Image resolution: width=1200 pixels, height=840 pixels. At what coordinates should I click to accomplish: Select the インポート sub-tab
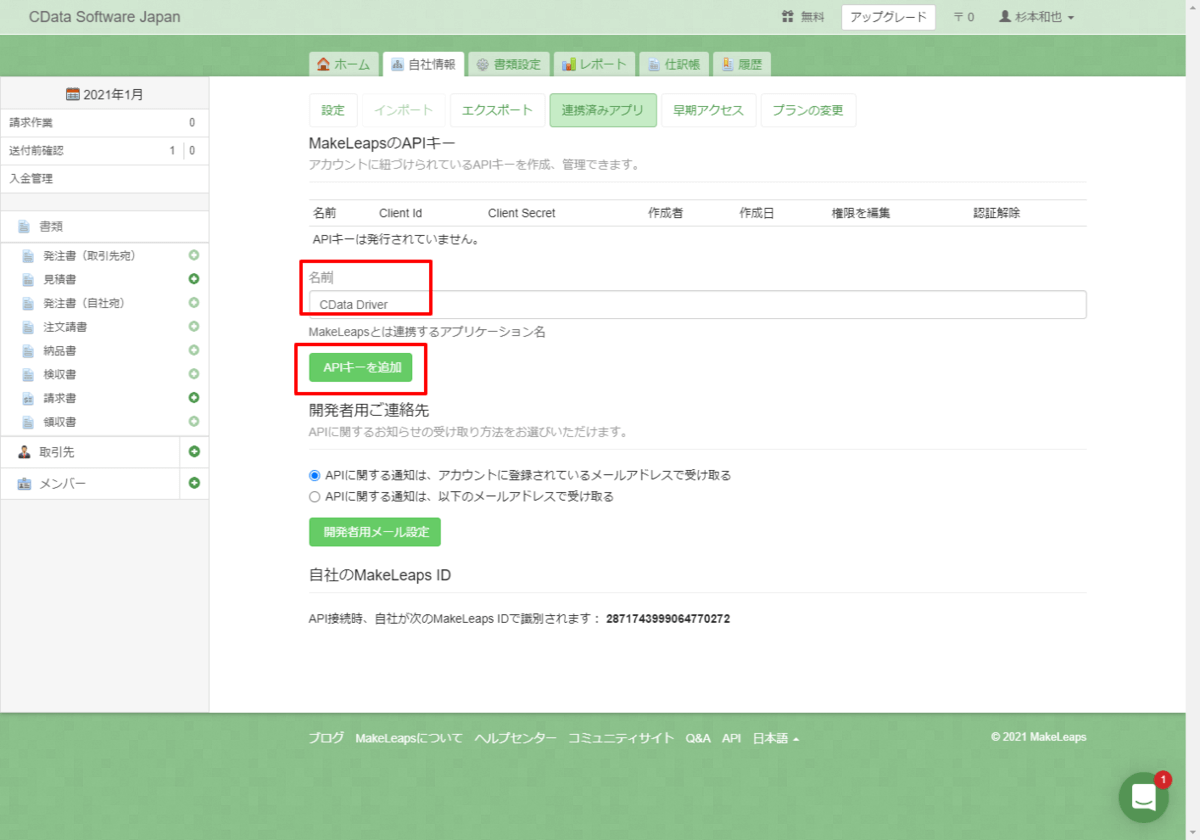coord(404,110)
